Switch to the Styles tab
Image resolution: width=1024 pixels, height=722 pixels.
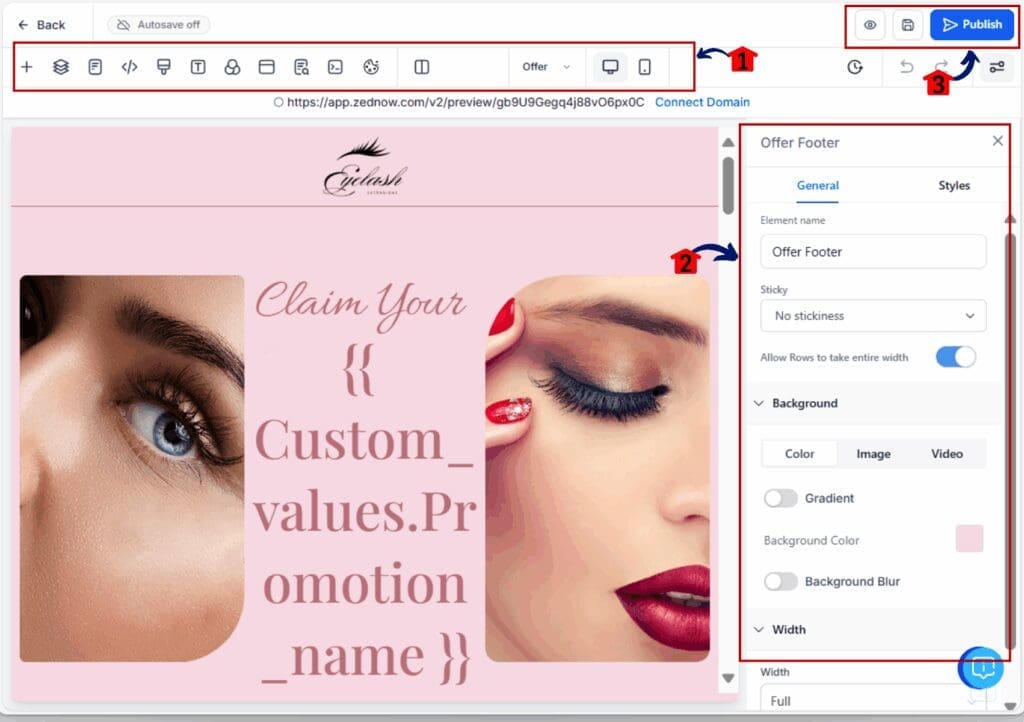954,185
